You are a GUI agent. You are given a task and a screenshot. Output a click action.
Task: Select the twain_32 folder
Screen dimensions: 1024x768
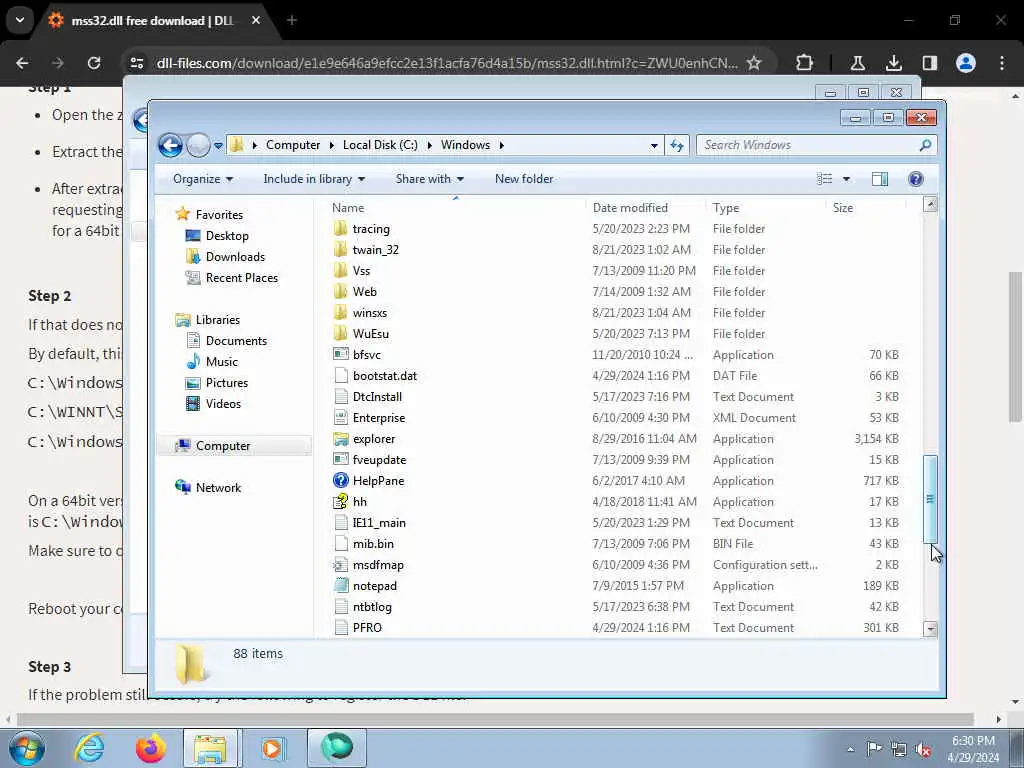click(376, 249)
